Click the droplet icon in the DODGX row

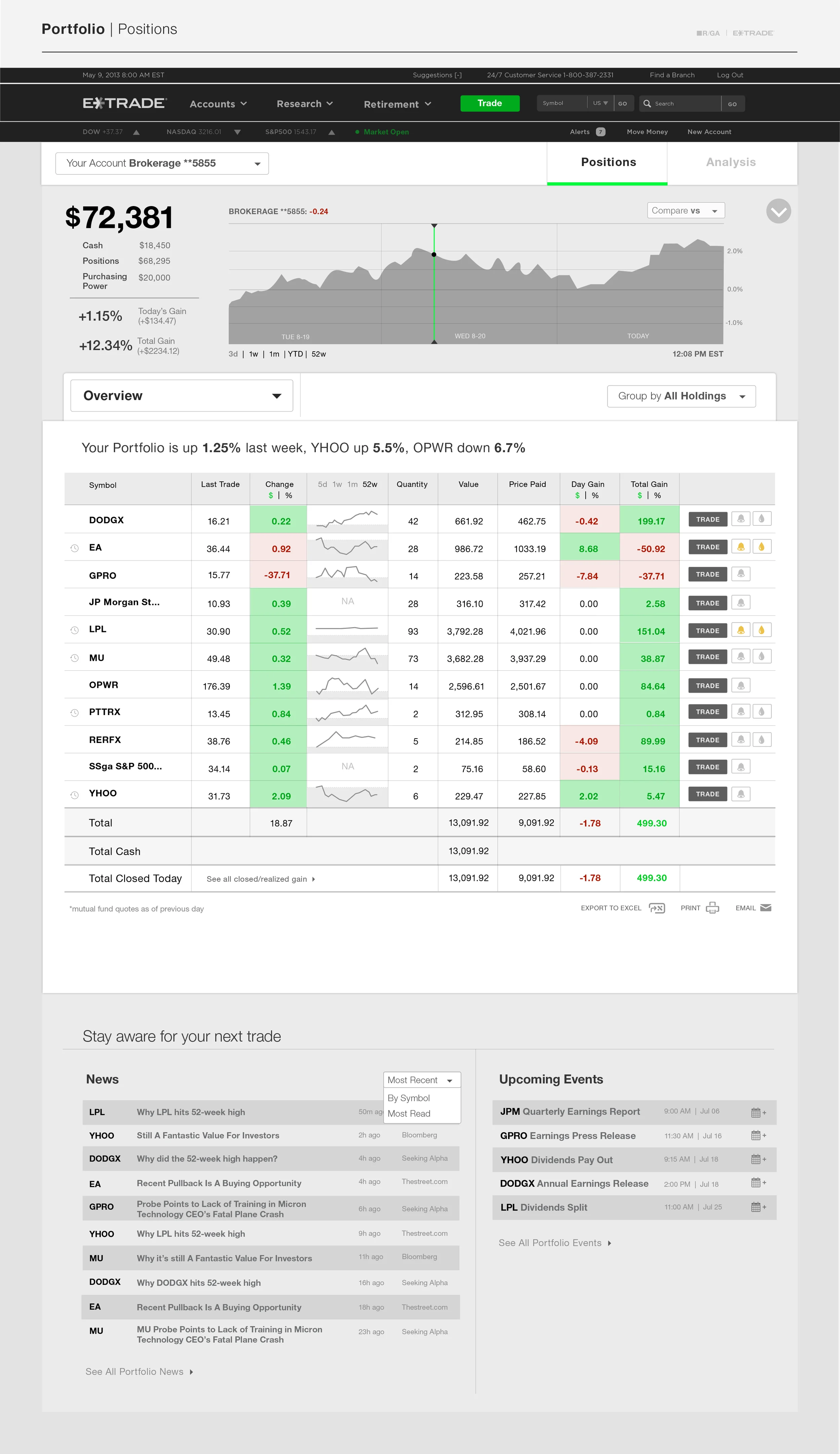click(x=762, y=519)
